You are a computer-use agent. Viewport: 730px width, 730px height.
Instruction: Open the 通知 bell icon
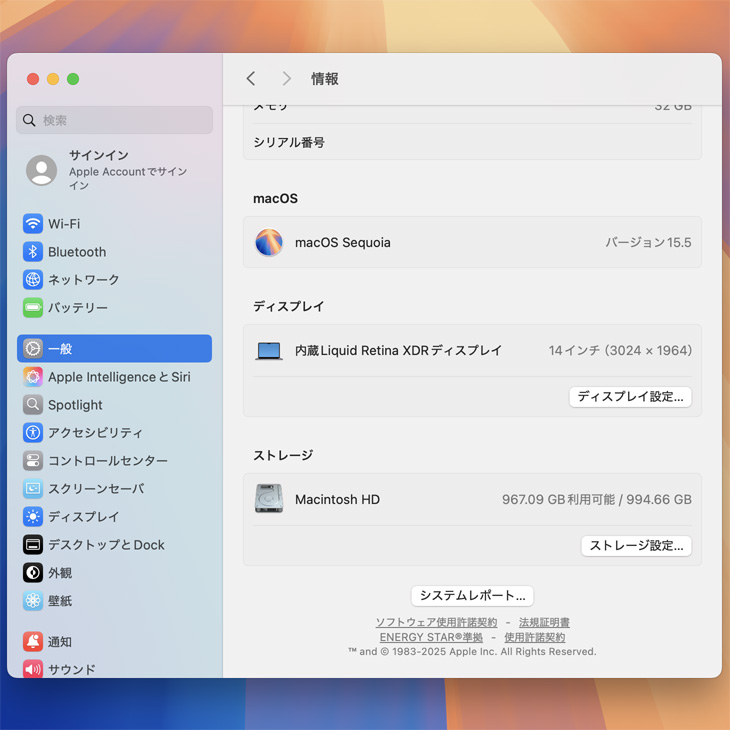pos(33,642)
